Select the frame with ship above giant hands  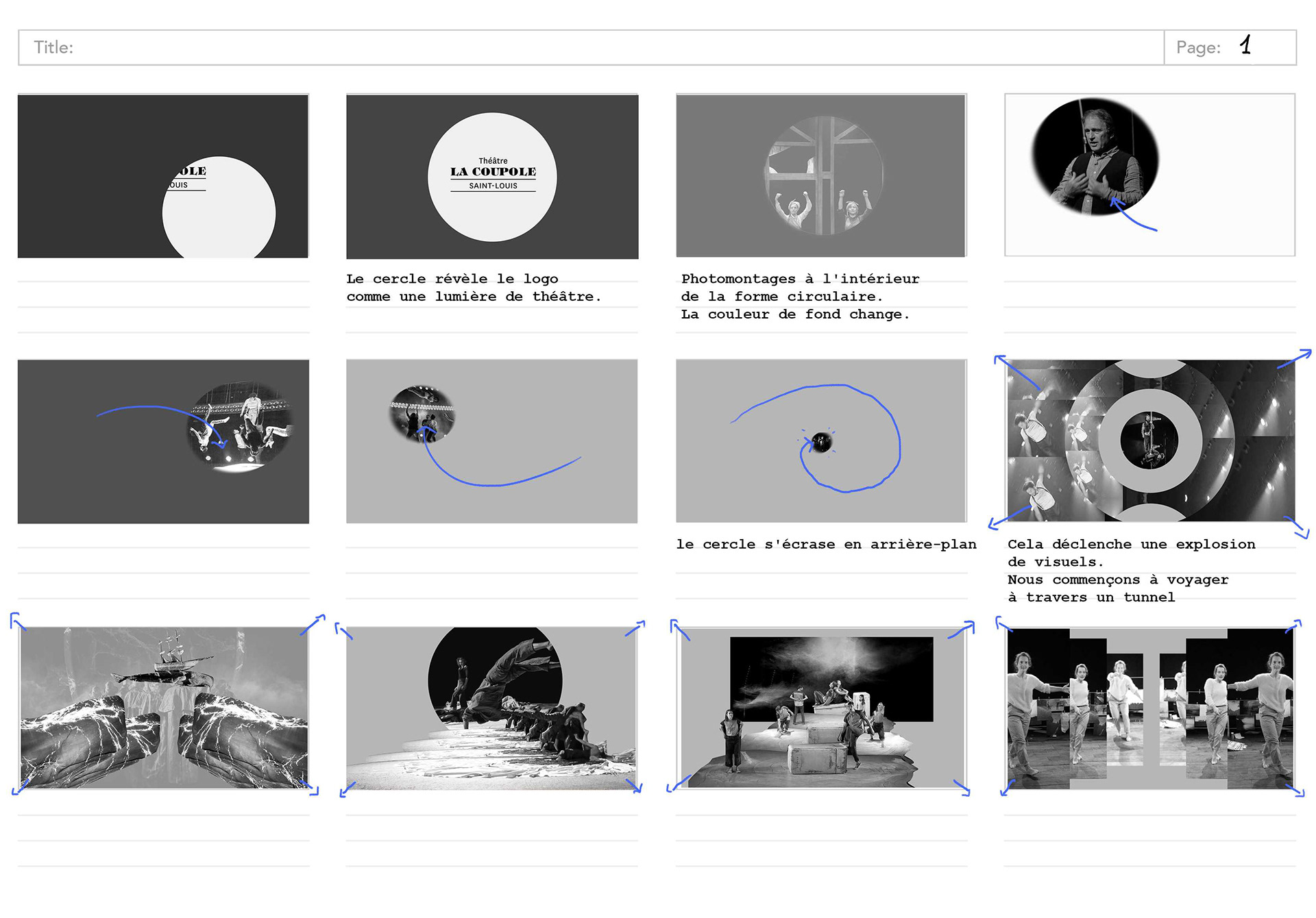click(x=164, y=707)
